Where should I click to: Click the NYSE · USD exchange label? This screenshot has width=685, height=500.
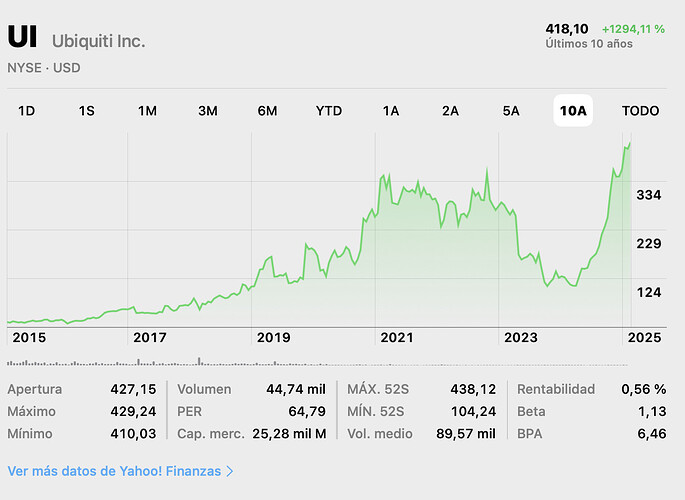pyautogui.click(x=44, y=68)
